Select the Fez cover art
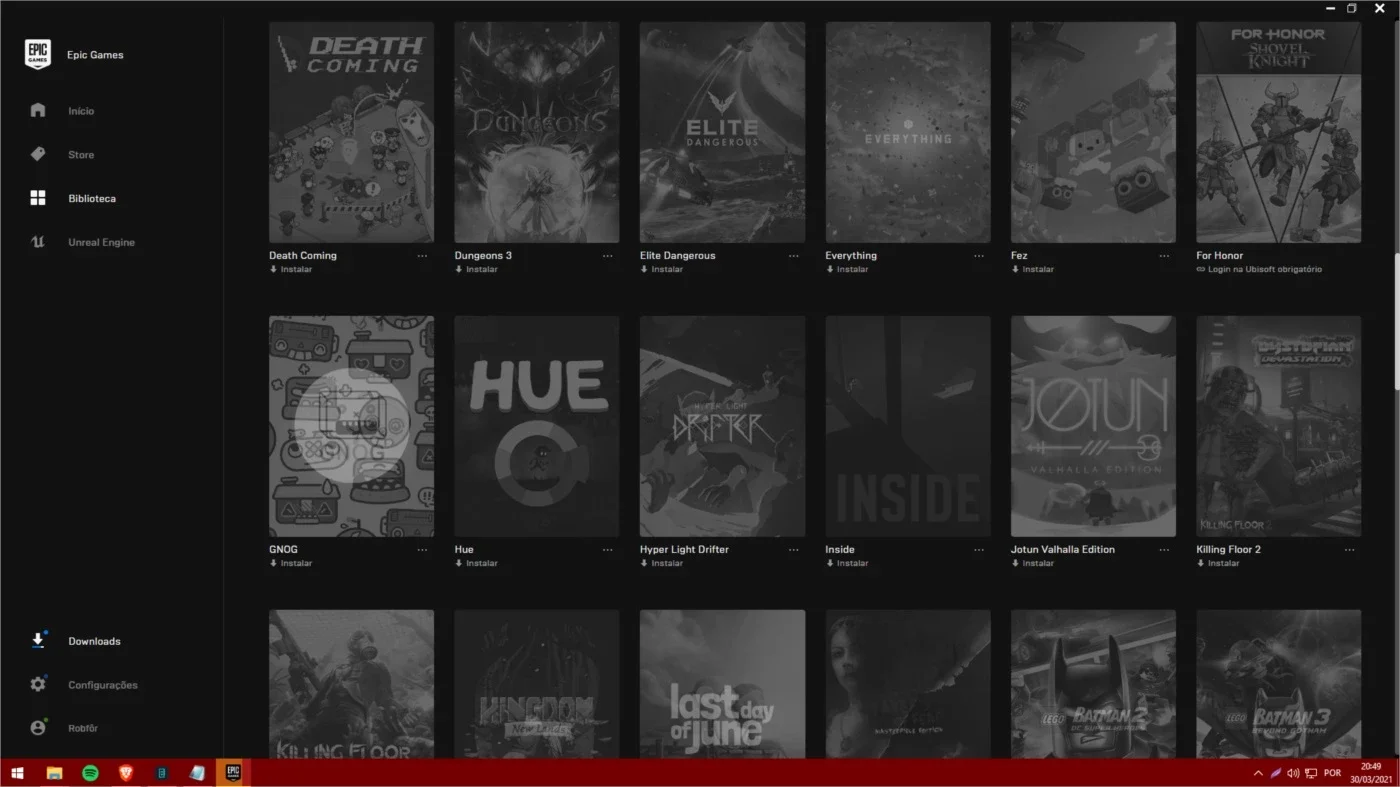Viewport: 1400px width, 787px height. click(x=1093, y=132)
